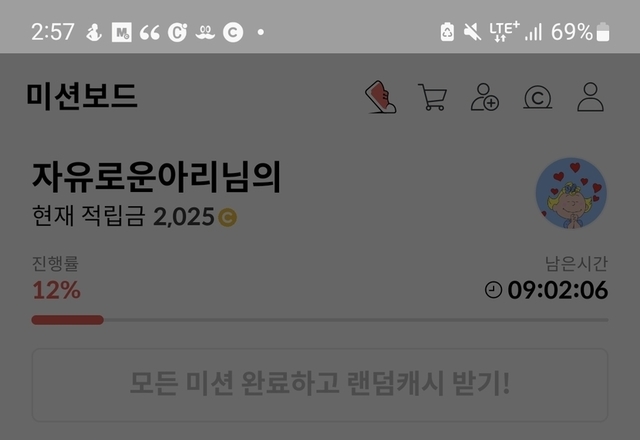
Task: Click the 모든 미션 완료하고 랜덤캐시 받기 button
Action: [320, 384]
